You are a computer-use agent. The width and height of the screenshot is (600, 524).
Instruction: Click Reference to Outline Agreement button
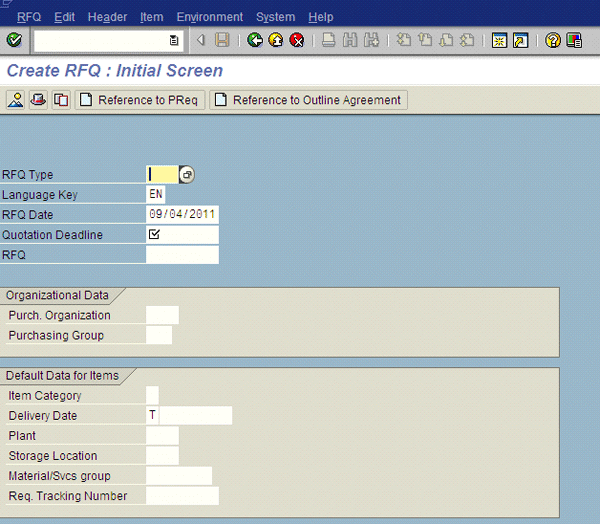coord(308,100)
